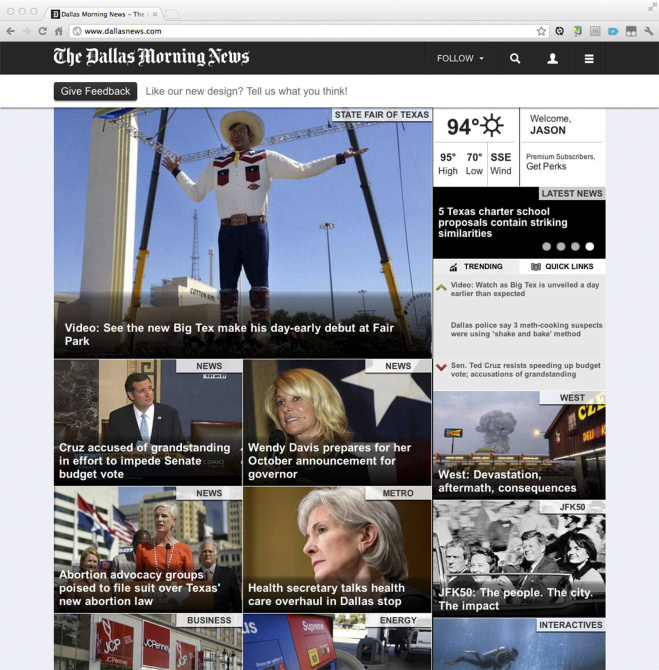Reload the page with the refresh icon
This screenshot has height=670, width=659.
[42, 31]
